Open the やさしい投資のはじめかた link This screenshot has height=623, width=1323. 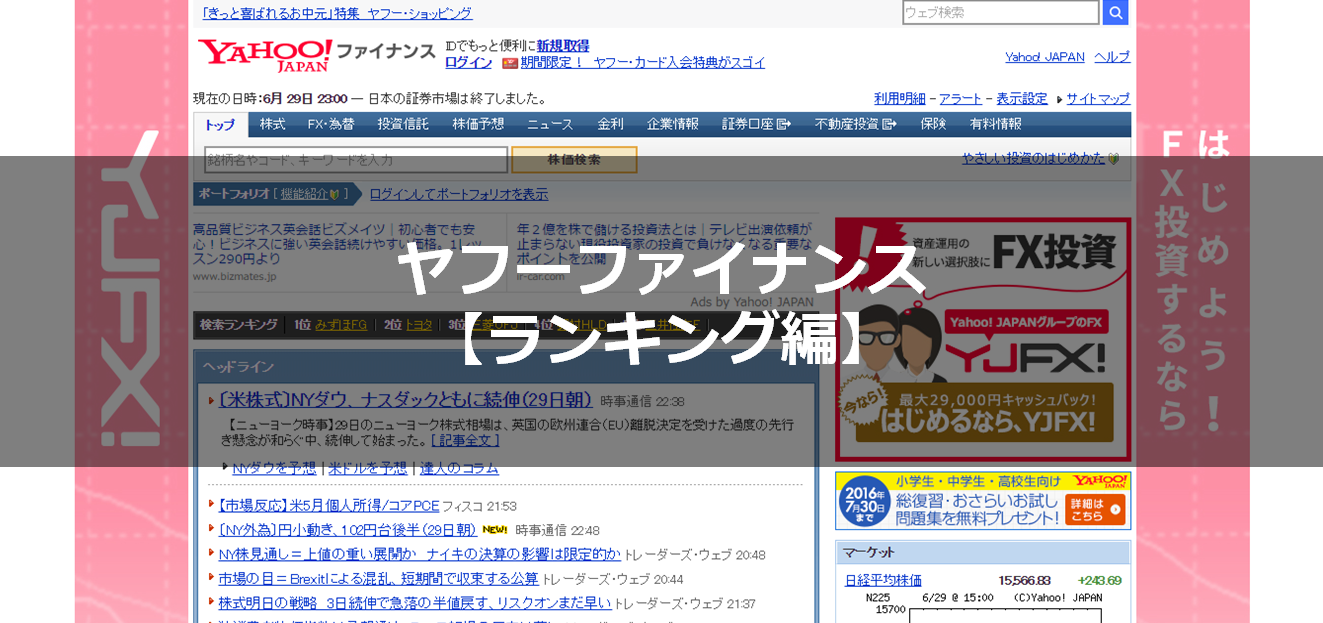1034,158
